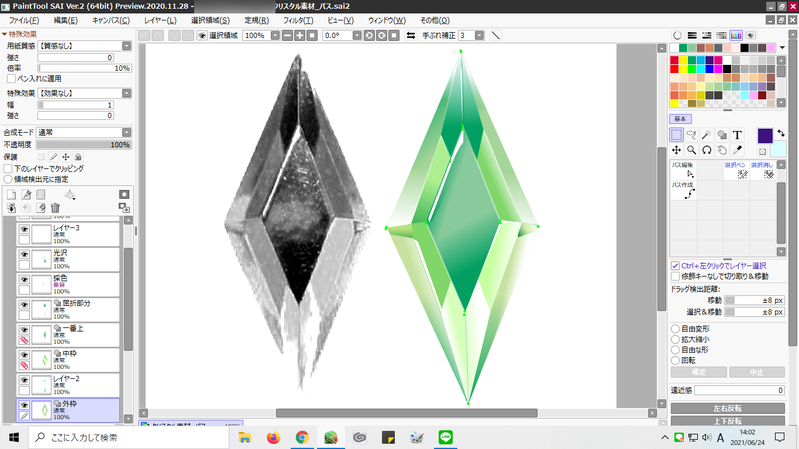Select the Rotate view tool
The height and width of the screenshot is (449, 799).
coord(706,150)
